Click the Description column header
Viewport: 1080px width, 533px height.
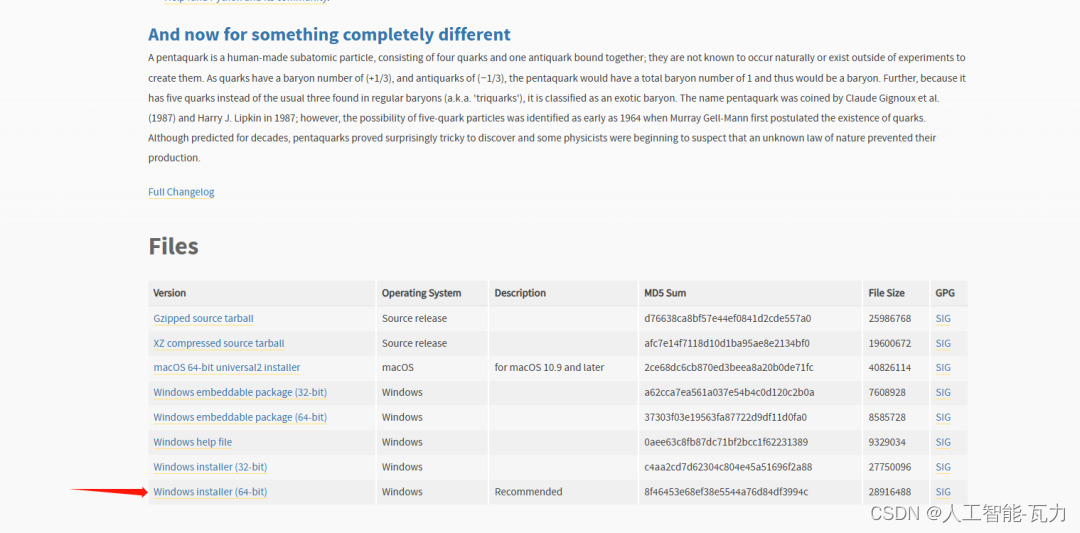point(520,293)
